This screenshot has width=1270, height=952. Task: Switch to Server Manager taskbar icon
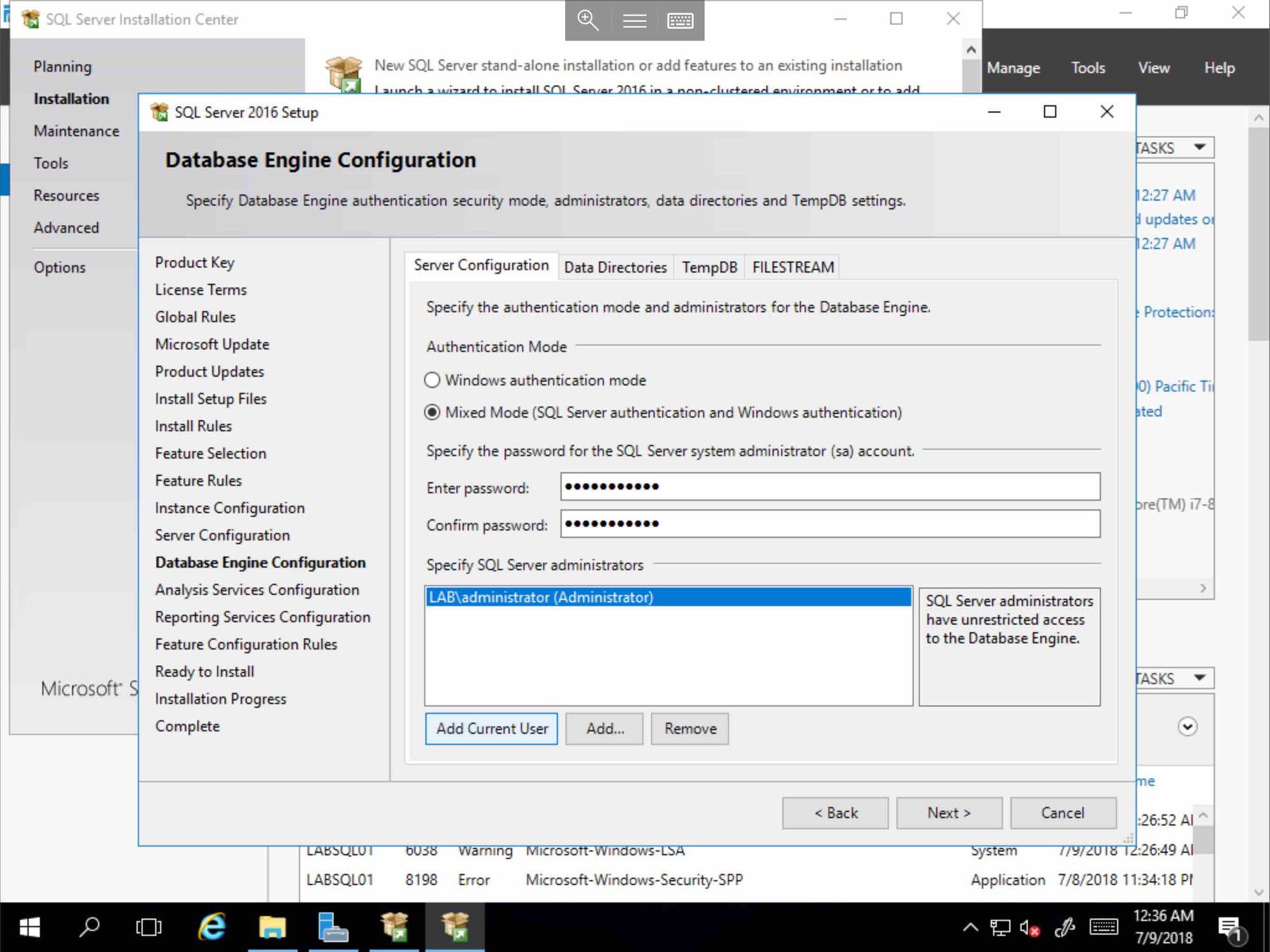click(333, 927)
